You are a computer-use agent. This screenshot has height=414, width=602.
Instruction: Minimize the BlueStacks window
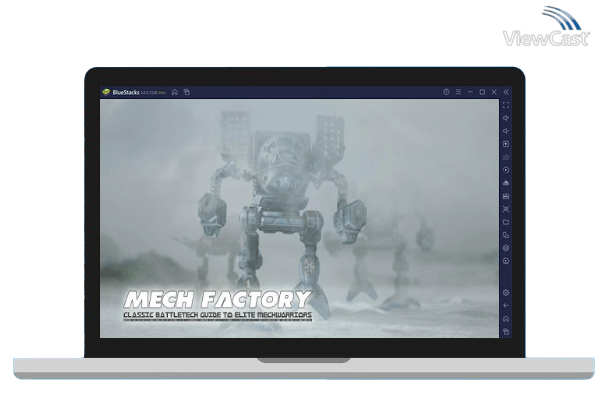470,92
